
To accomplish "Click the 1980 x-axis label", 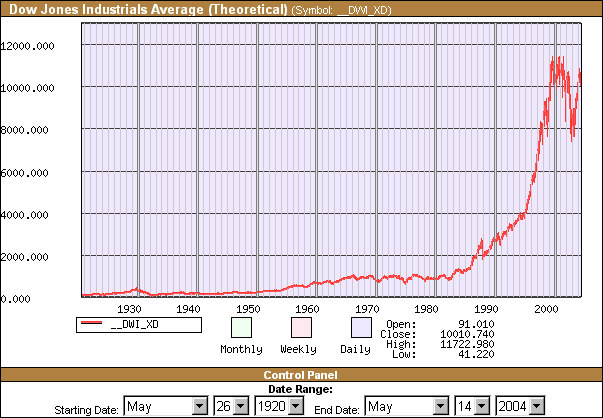I will [x=426, y=309].
